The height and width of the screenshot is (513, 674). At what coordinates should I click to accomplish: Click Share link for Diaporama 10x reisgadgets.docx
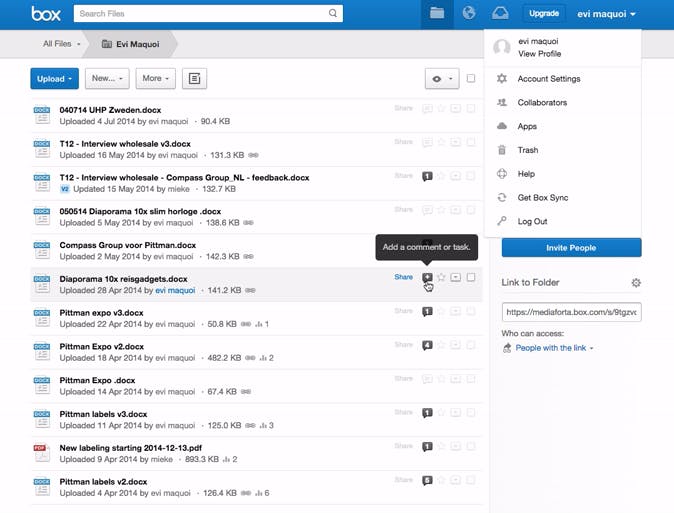pos(404,277)
